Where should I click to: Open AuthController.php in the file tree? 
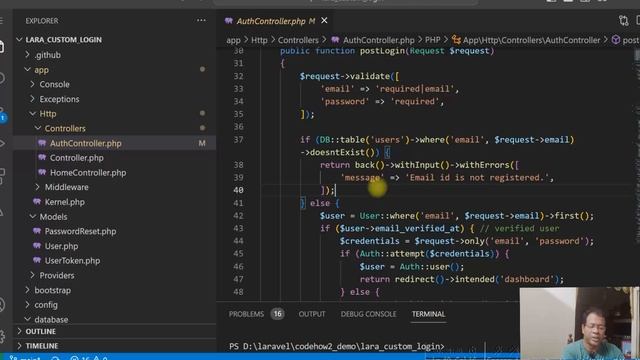coord(86,143)
